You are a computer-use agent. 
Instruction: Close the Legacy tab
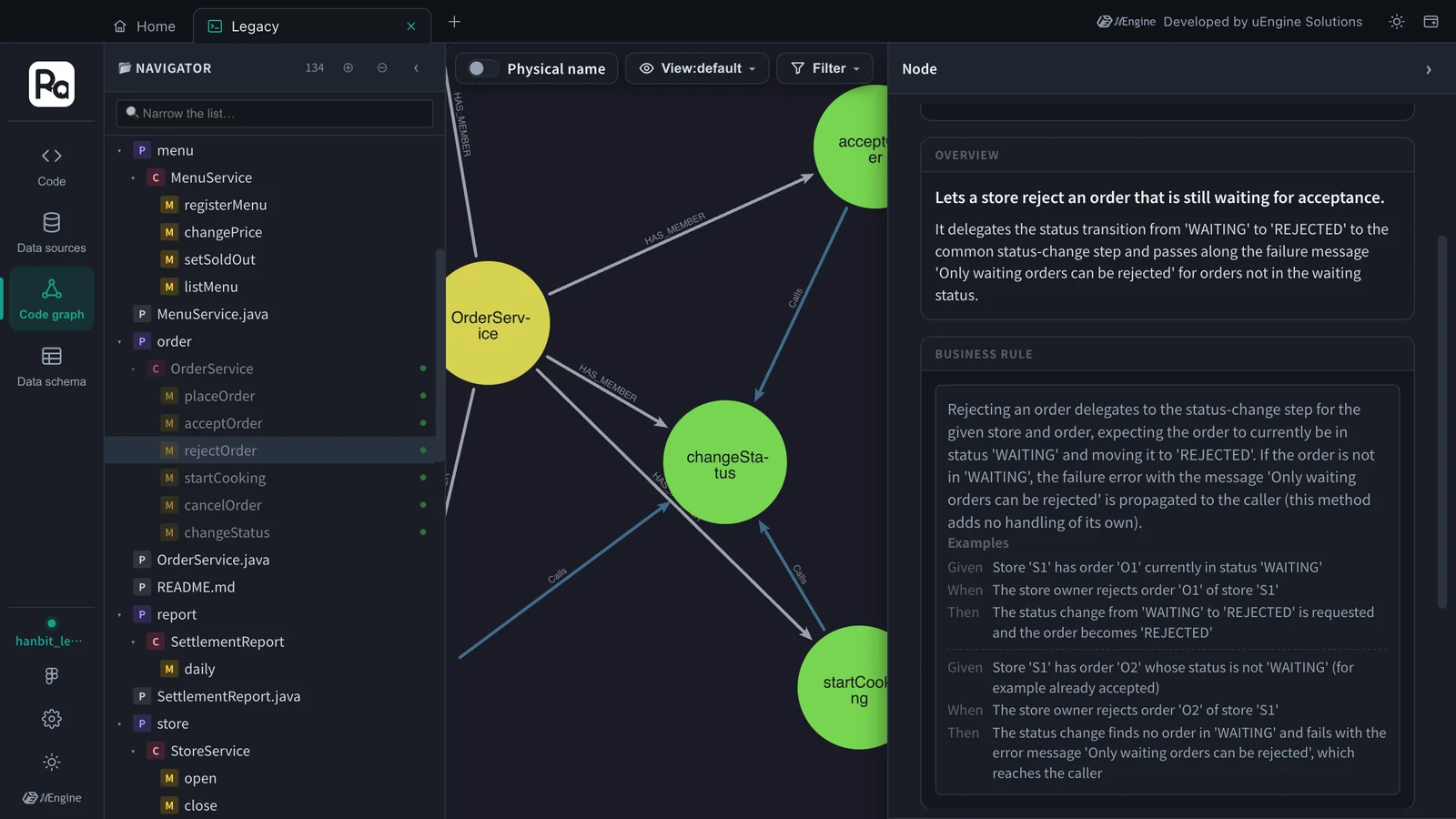pyautogui.click(x=411, y=26)
